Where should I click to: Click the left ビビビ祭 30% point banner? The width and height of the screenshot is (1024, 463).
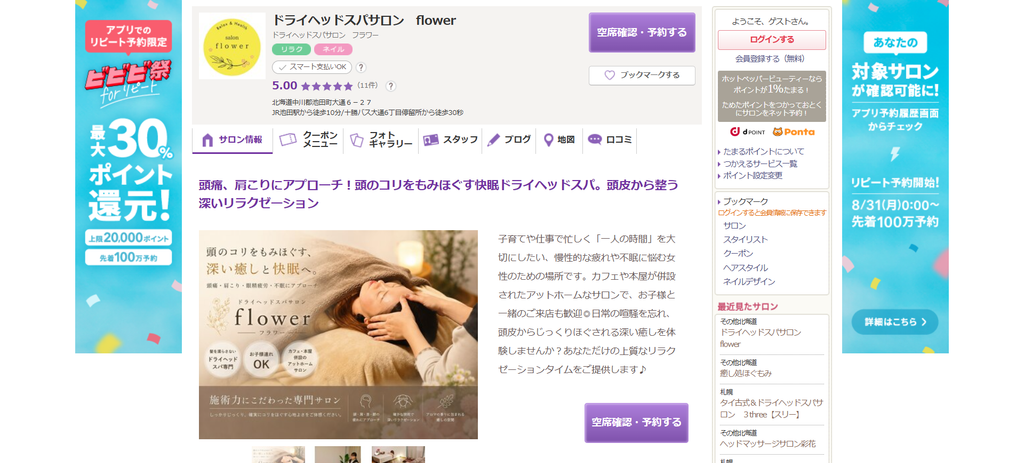(129, 176)
